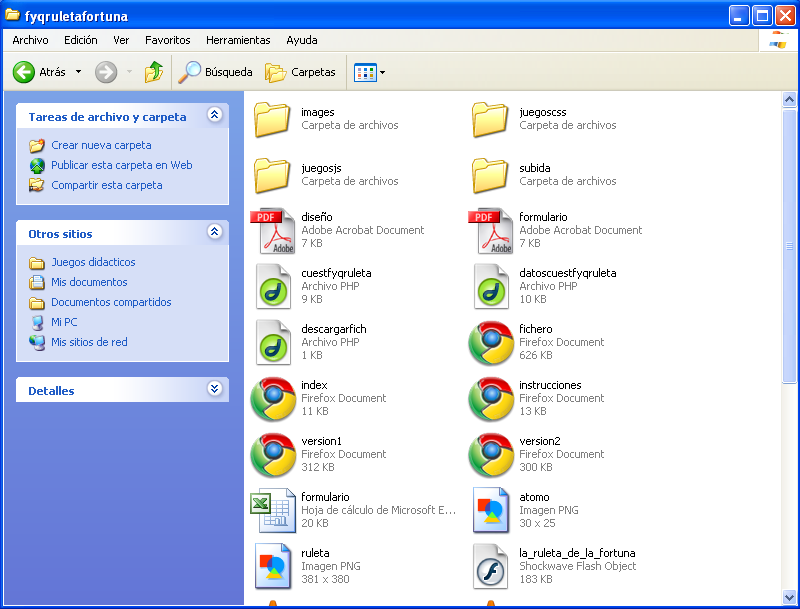This screenshot has width=800, height=609.
Task: Open the Views dropdown button
Action: coord(370,72)
